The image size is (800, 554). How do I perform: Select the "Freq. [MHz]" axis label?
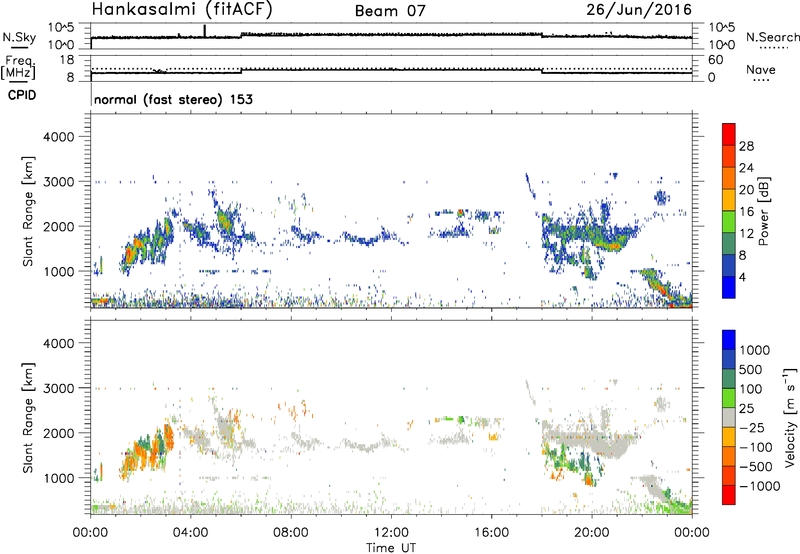[x=19, y=68]
